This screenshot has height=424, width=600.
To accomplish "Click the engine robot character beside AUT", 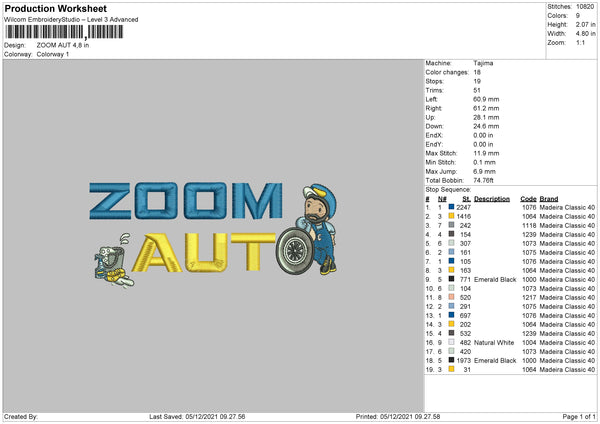I will pyautogui.click(x=113, y=261).
